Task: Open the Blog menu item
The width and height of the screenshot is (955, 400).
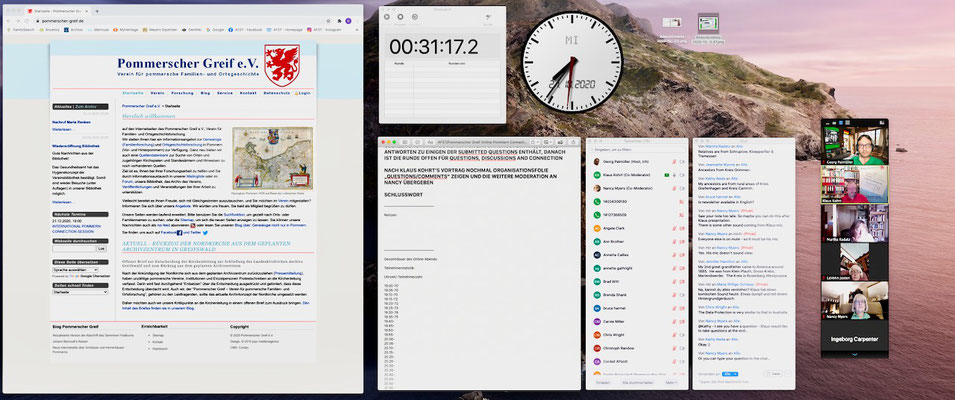Action: [x=205, y=93]
